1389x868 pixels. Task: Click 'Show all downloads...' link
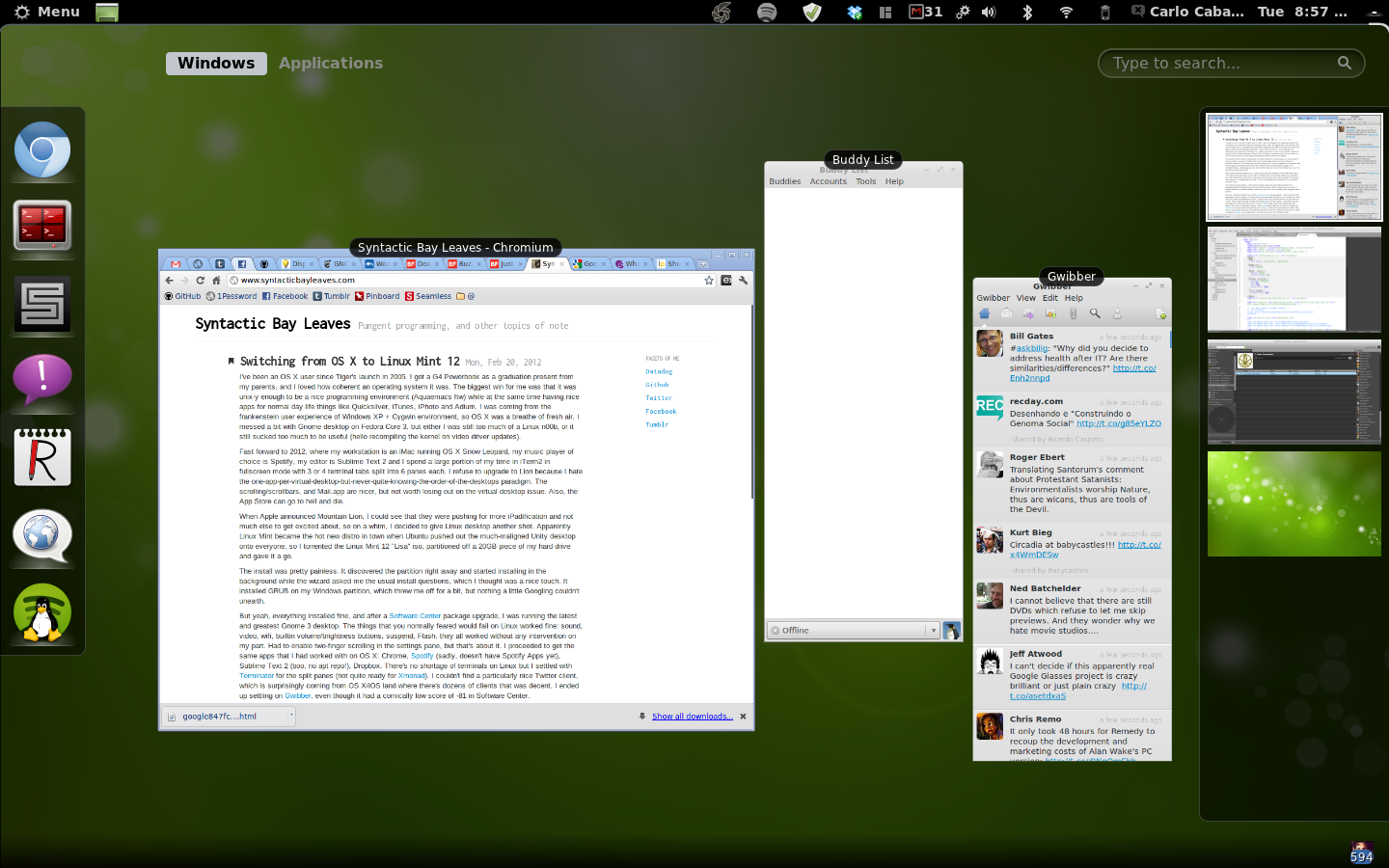[x=693, y=716]
